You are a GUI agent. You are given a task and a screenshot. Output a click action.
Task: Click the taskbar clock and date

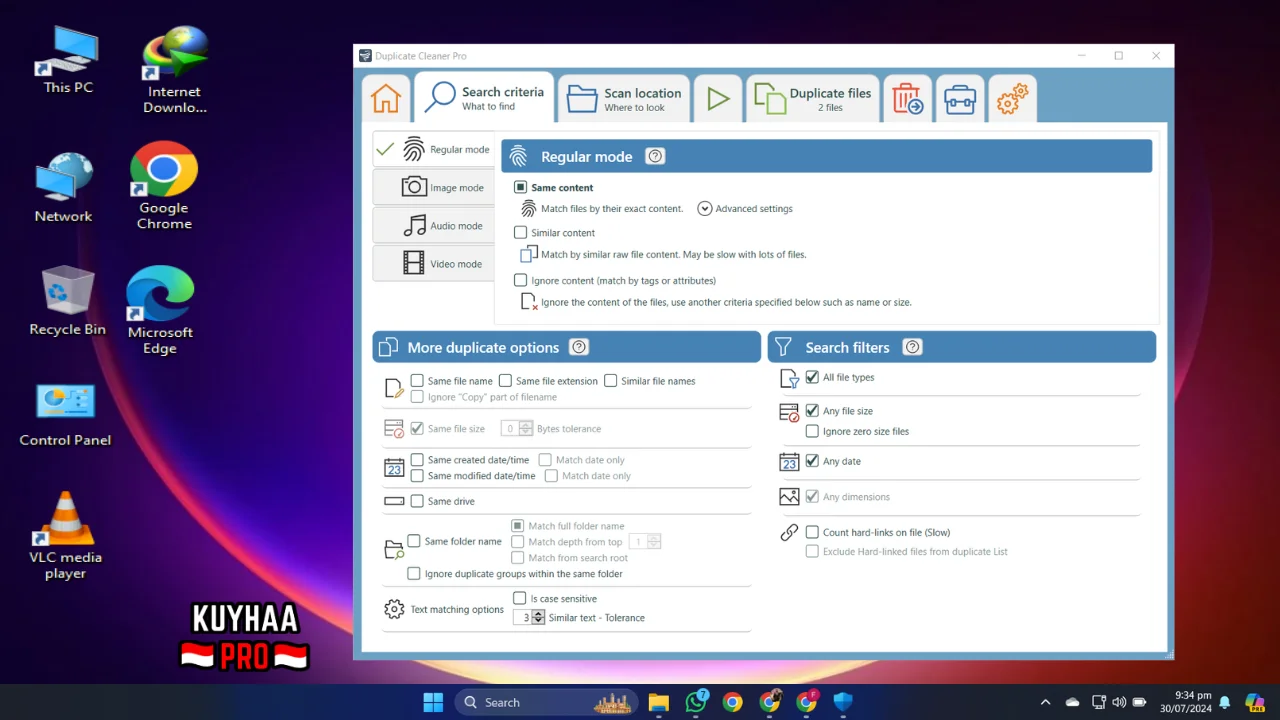coord(1185,702)
